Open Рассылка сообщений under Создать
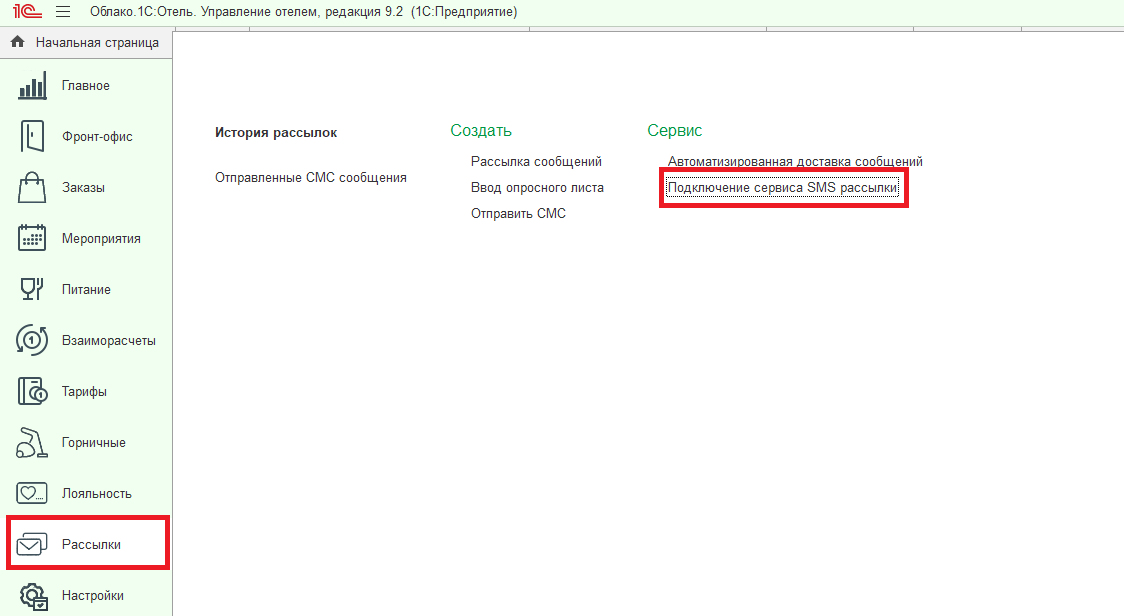The width and height of the screenshot is (1124, 616). click(x=536, y=161)
